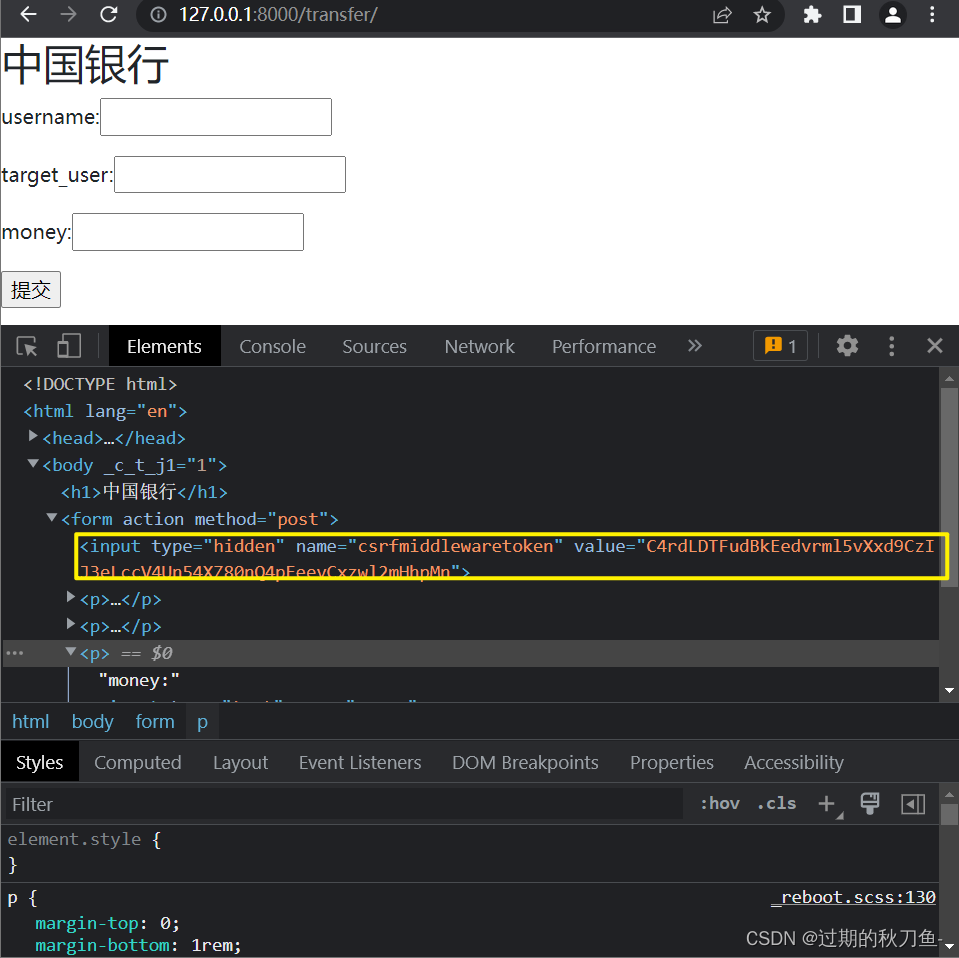Switch to the Computed pane
The height and width of the screenshot is (958, 959).
[138, 762]
